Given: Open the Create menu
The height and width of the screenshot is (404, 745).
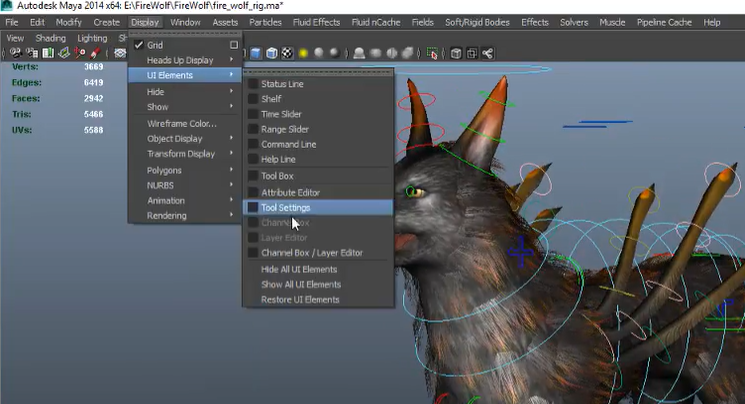Looking at the screenshot, I should [x=106, y=22].
